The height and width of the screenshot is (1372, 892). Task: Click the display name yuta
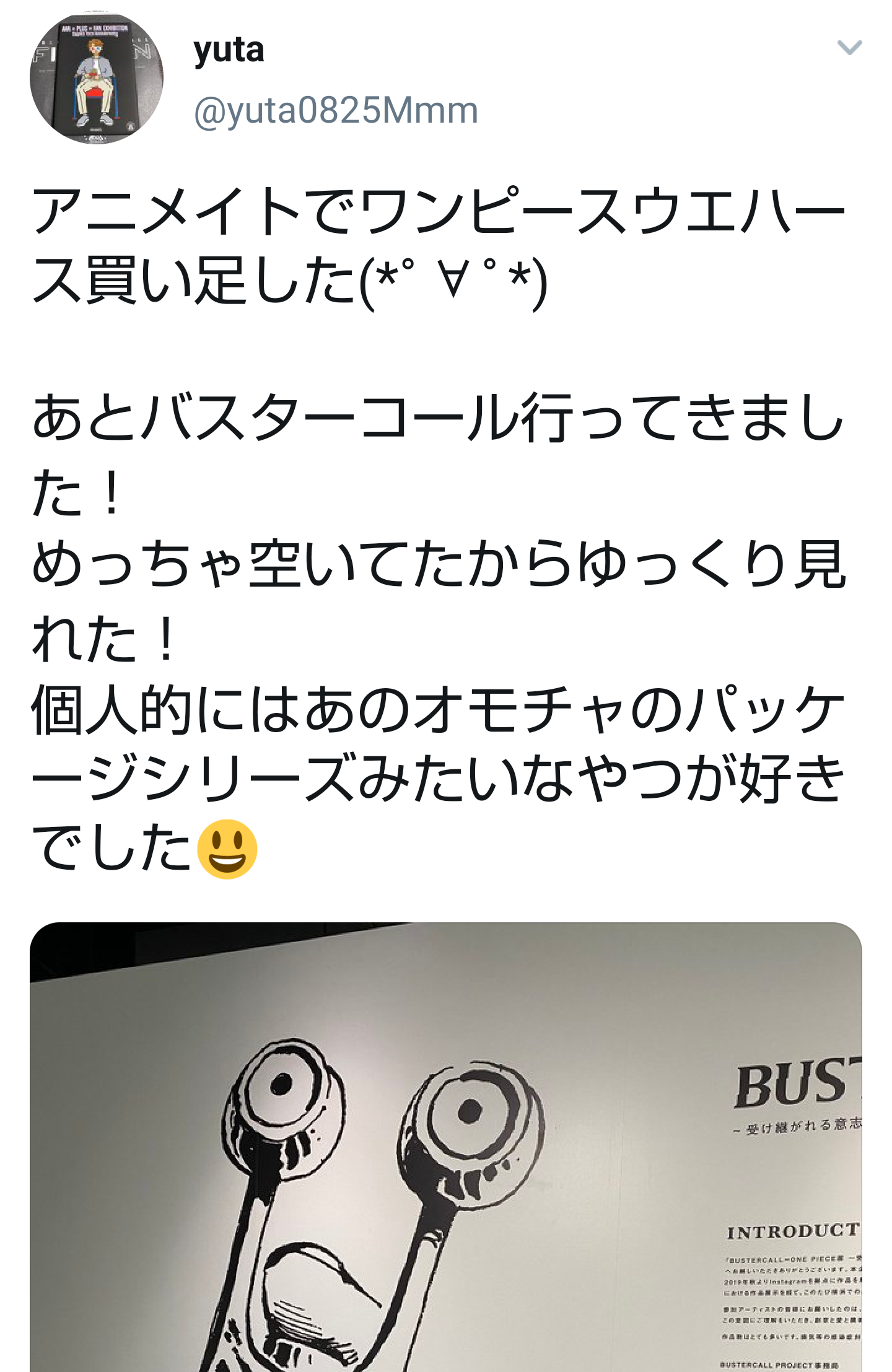tap(229, 50)
